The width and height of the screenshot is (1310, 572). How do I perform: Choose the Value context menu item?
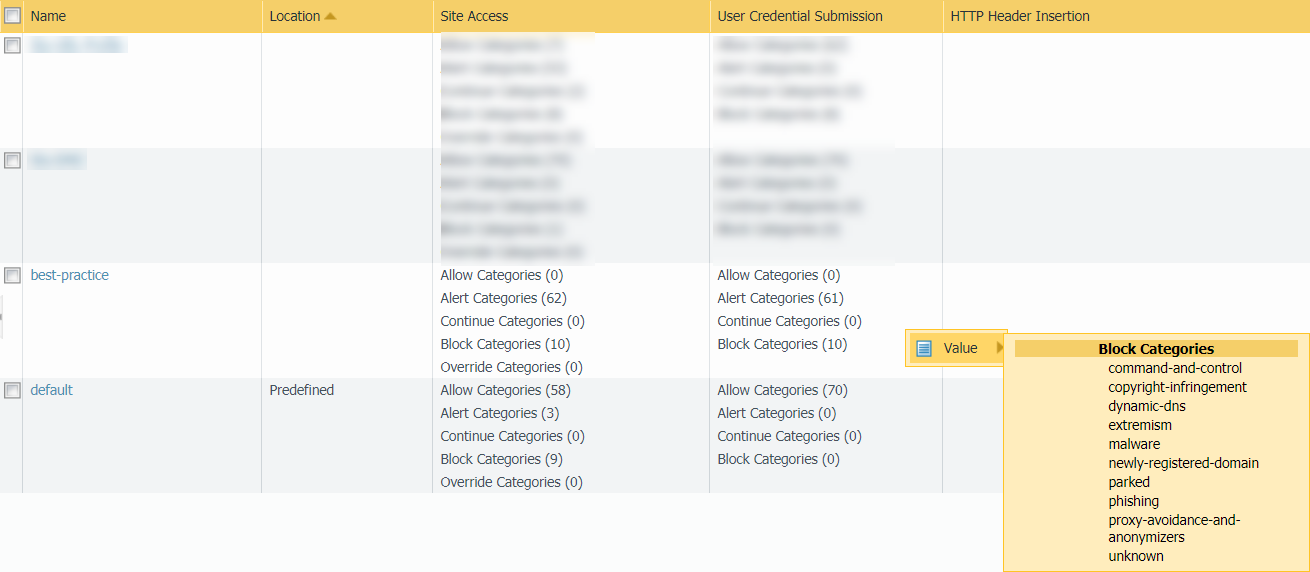(960, 348)
